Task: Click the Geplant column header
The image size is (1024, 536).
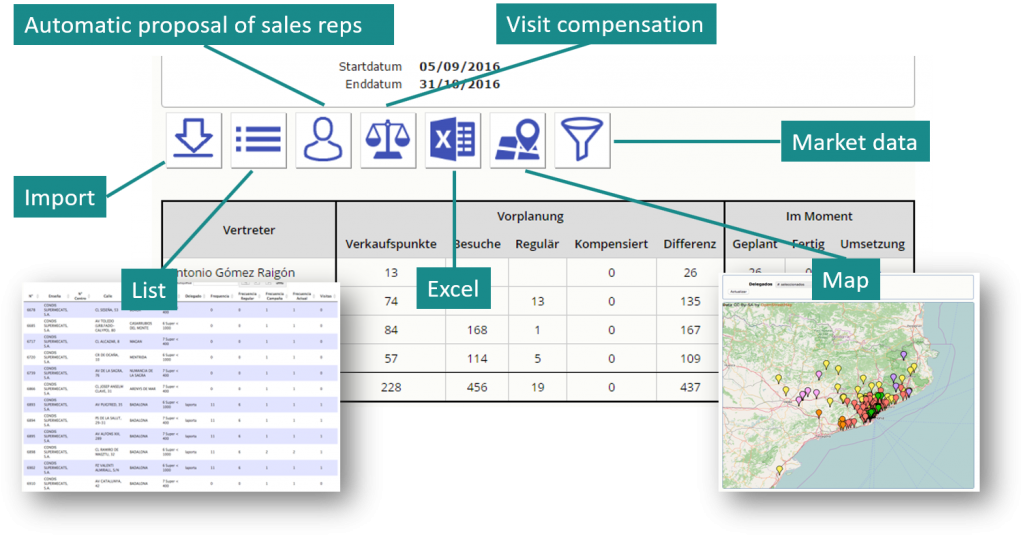Action: pos(754,244)
